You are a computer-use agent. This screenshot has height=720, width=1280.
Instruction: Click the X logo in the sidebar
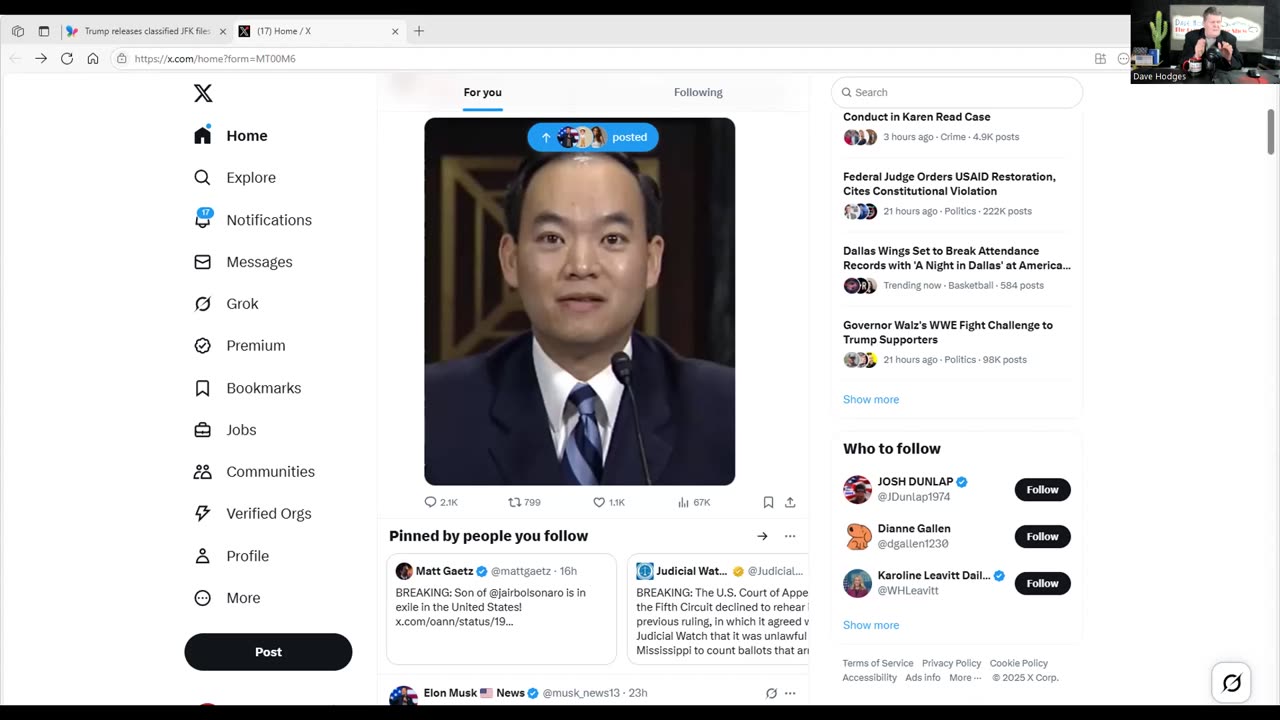pos(203,93)
